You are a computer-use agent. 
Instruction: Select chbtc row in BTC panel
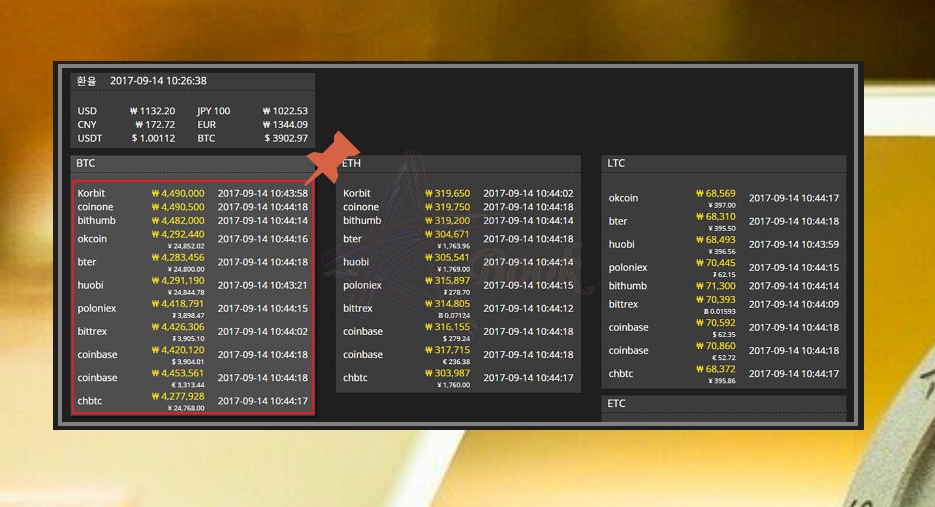[193, 401]
